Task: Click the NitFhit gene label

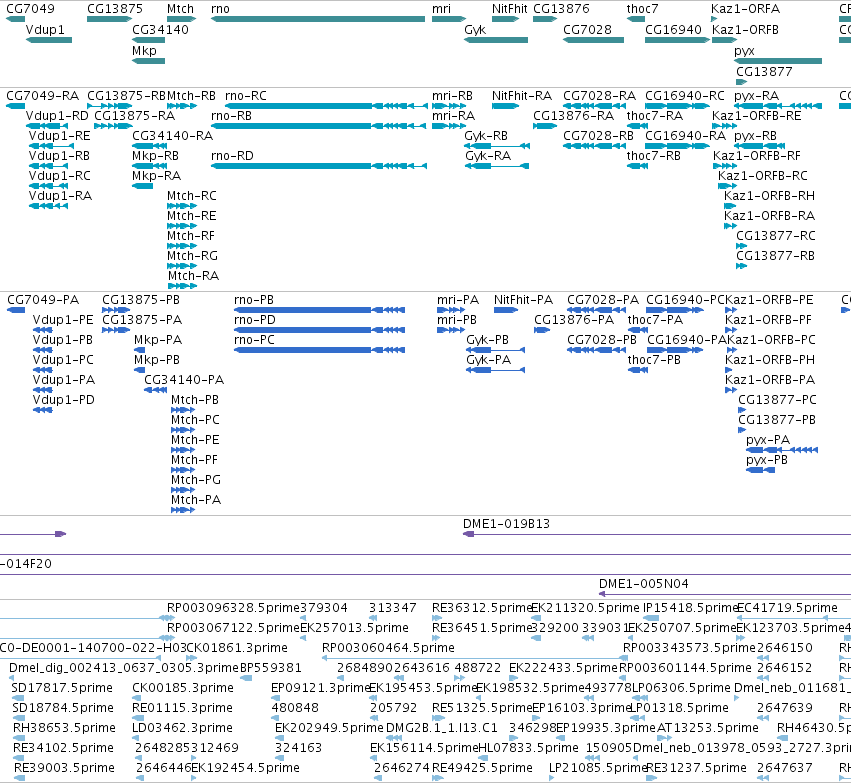Action: click(510, 9)
